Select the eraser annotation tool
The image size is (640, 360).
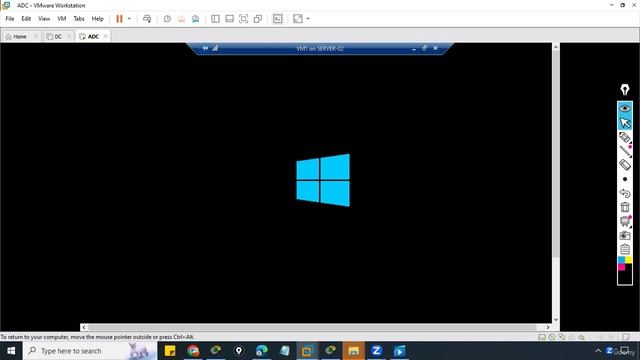click(625, 165)
